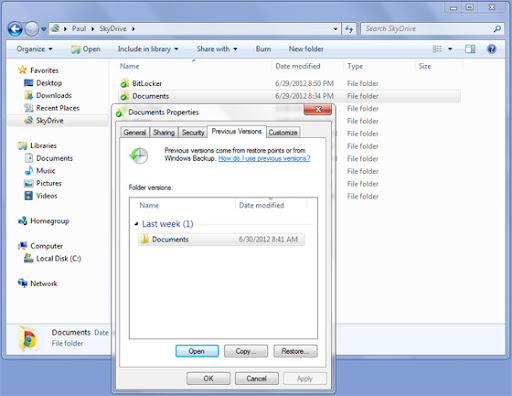This screenshot has height=396, width=512.
Task: Click the BitLocker date 6/29/2012 8:50 PM
Action: click(x=304, y=83)
